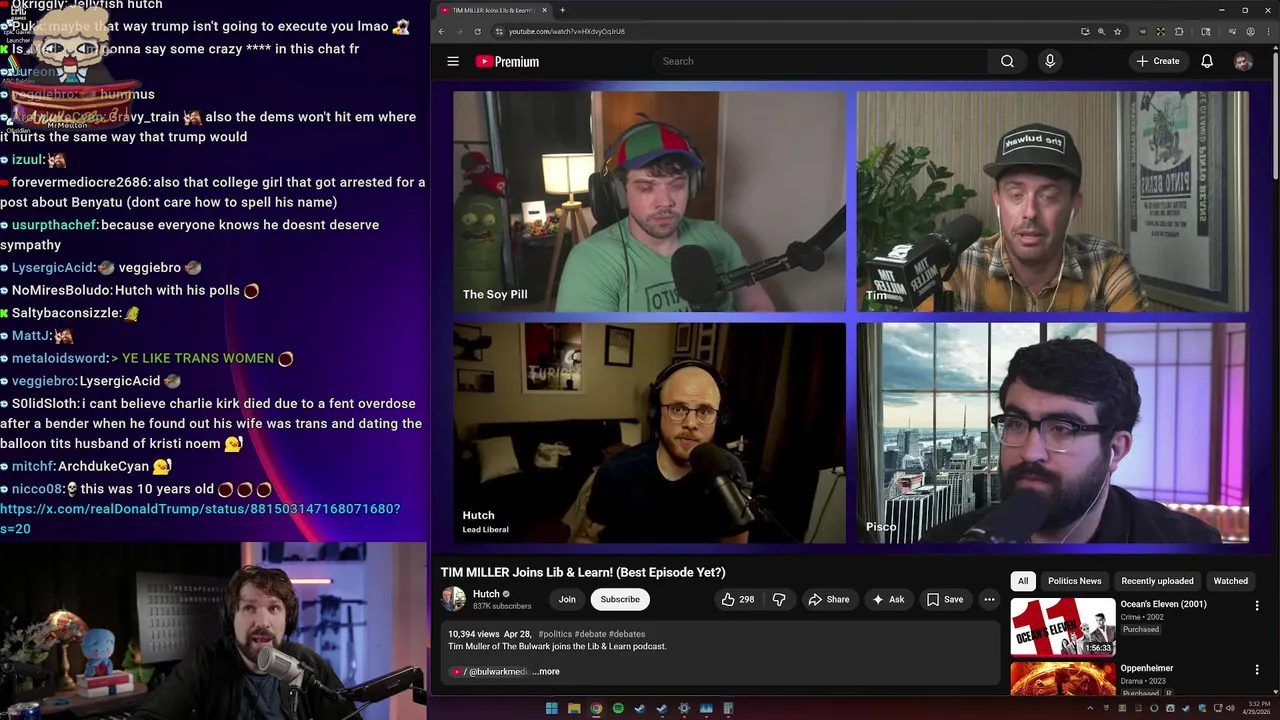
Task: Open the Windows Start menu
Action: pyautogui.click(x=551, y=709)
